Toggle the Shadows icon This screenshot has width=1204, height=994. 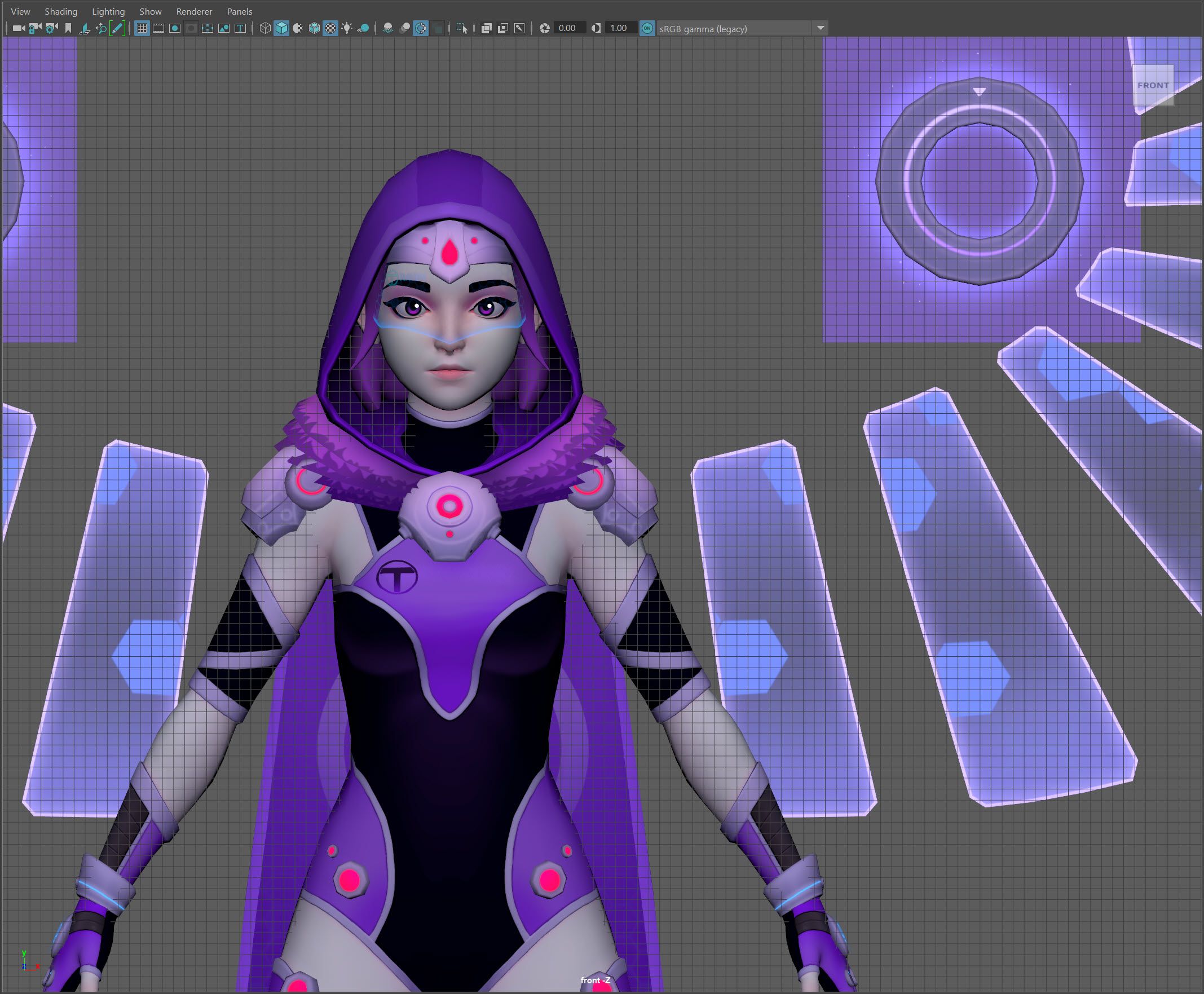[x=363, y=28]
